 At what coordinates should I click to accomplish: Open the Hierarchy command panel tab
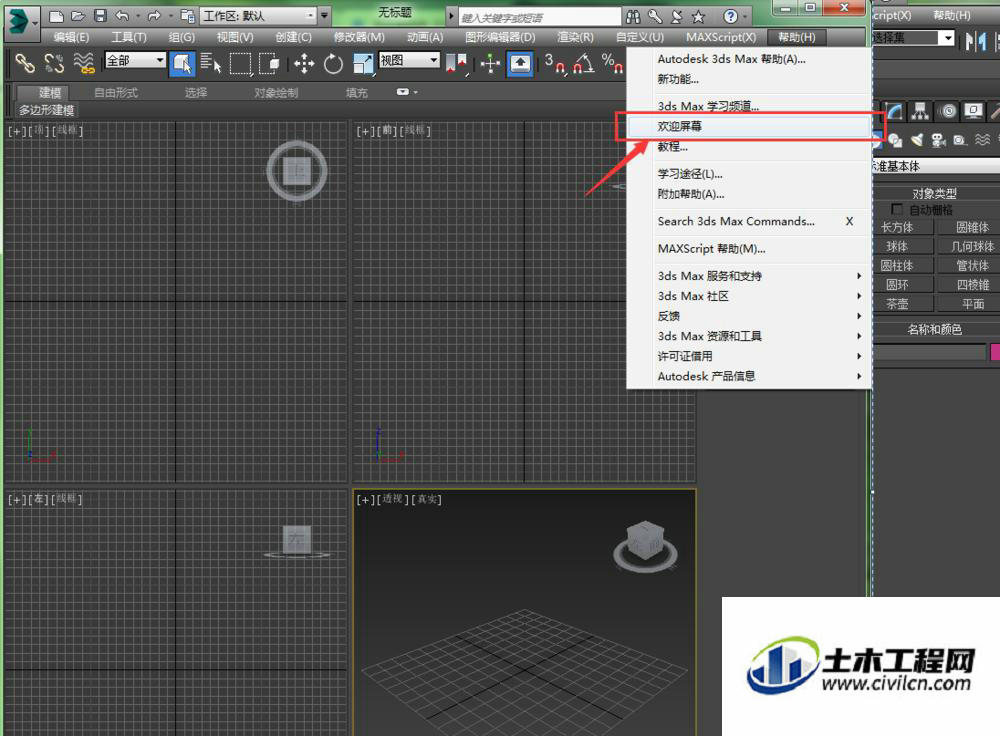[920, 112]
